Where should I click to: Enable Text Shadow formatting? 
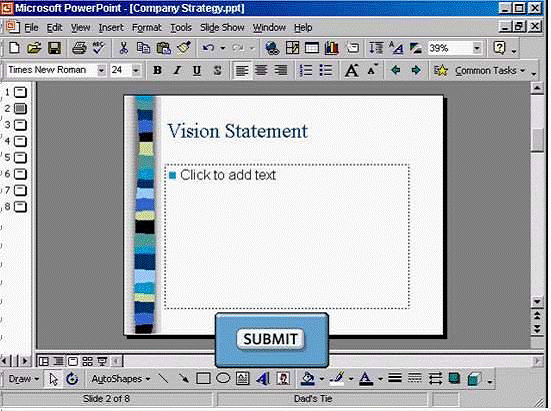click(x=218, y=70)
